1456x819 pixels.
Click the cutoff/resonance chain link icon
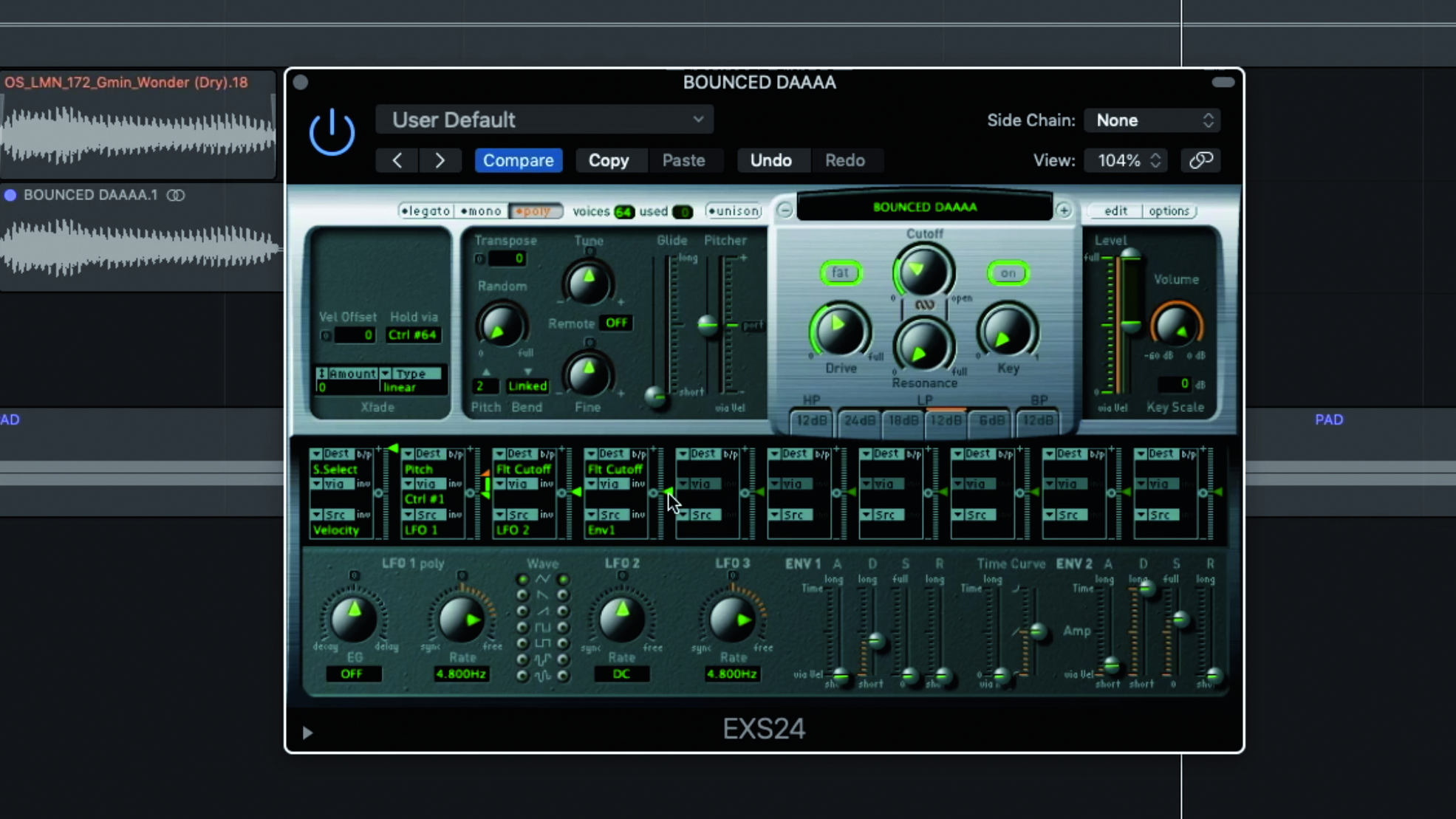pos(924,304)
